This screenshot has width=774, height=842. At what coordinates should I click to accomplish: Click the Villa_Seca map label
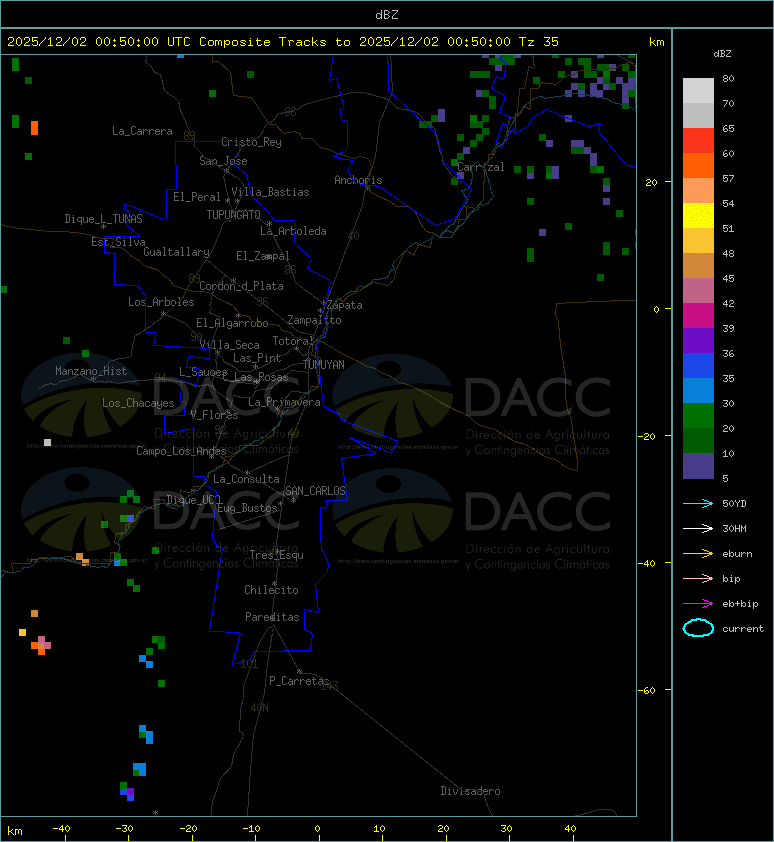coord(229,345)
